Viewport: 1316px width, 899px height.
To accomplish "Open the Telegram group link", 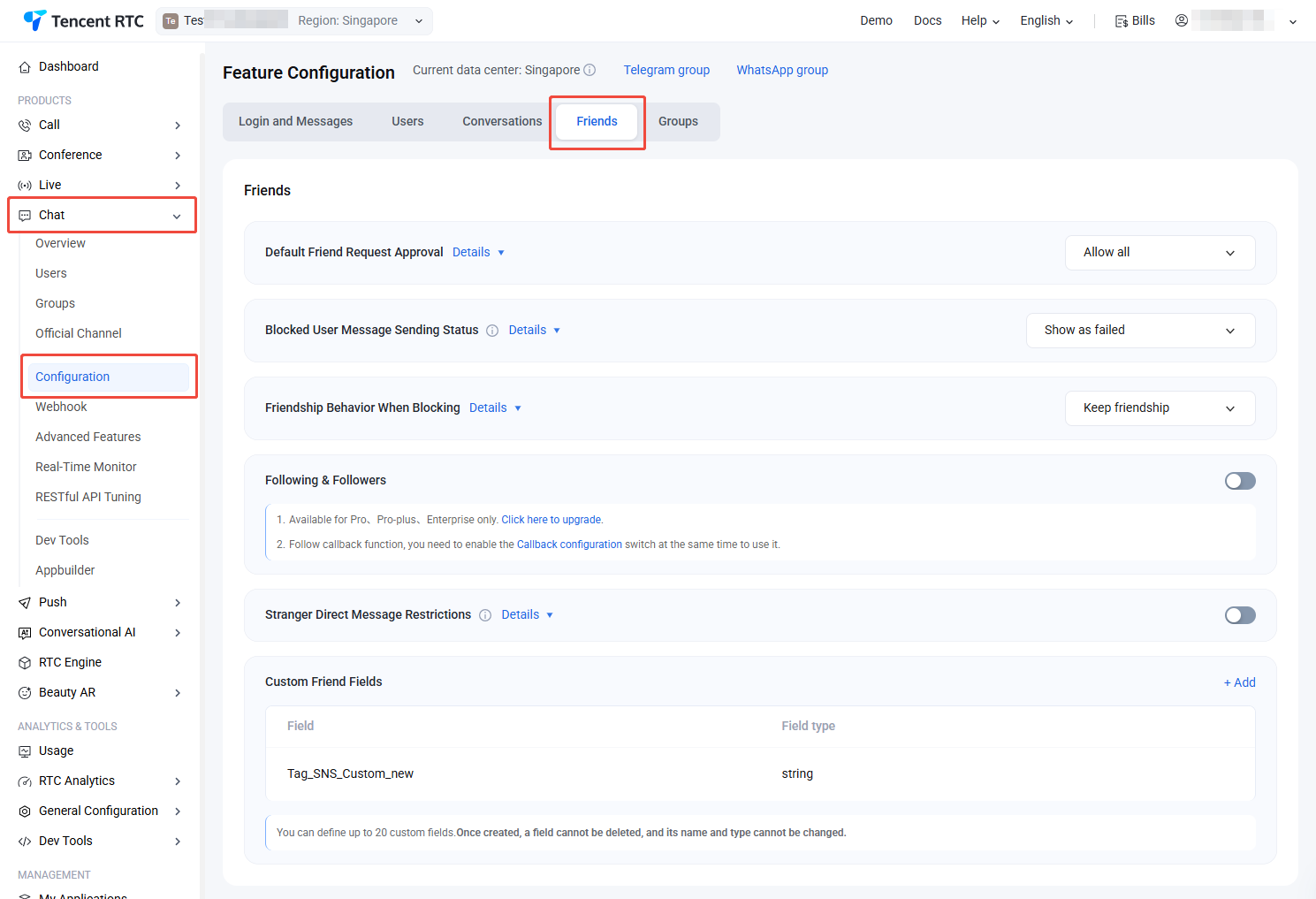I will click(x=666, y=71).
